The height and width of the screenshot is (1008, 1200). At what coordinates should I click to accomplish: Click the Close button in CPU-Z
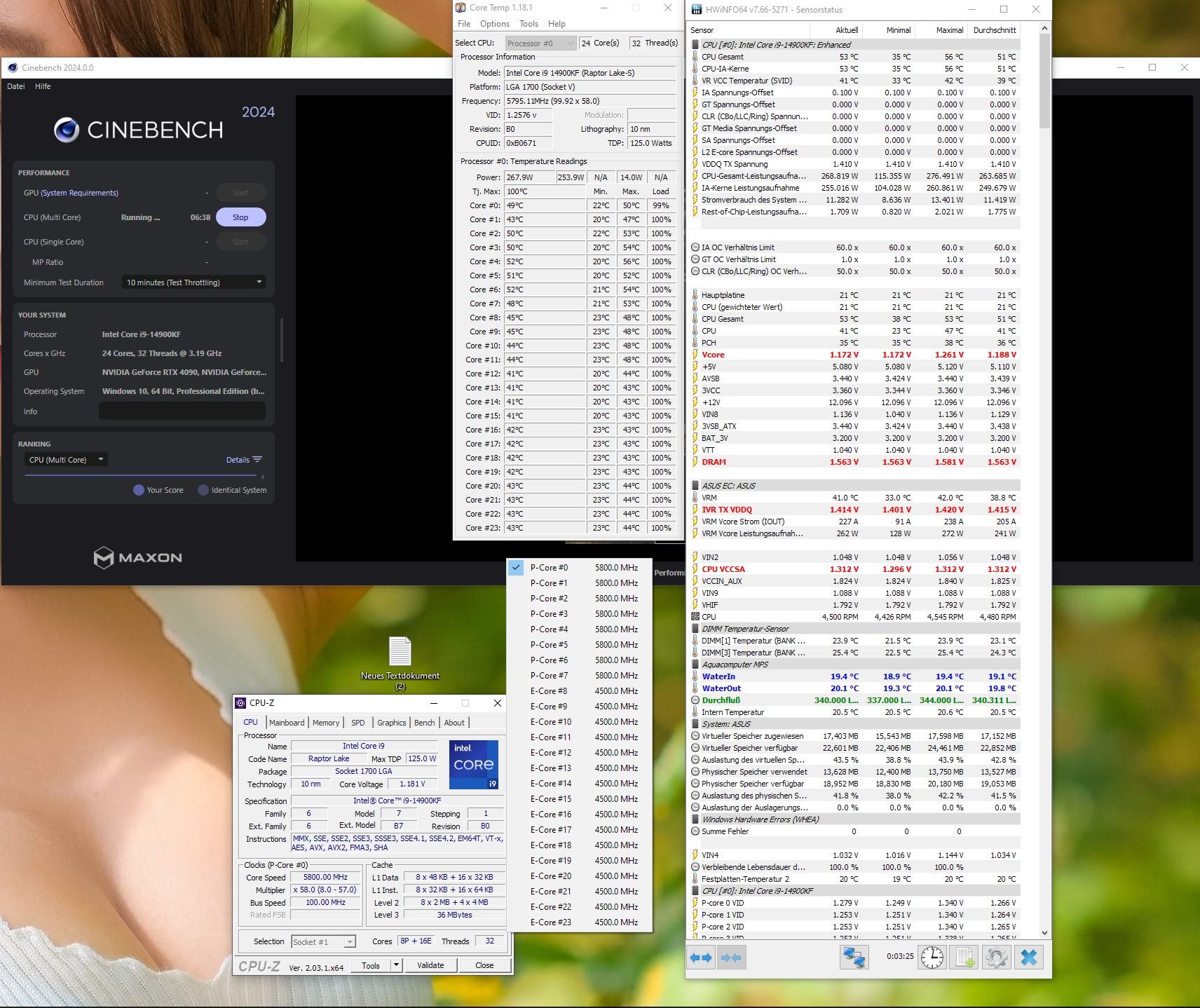[x=484, y=965]
